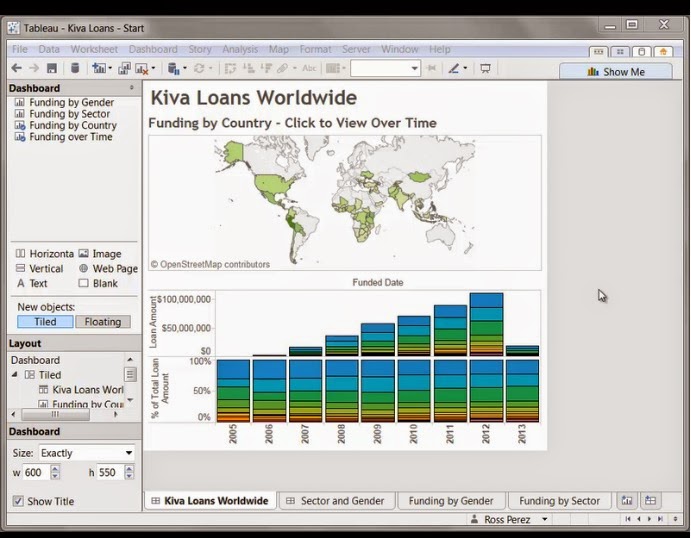Open the Analysis menu

(240, 49)
